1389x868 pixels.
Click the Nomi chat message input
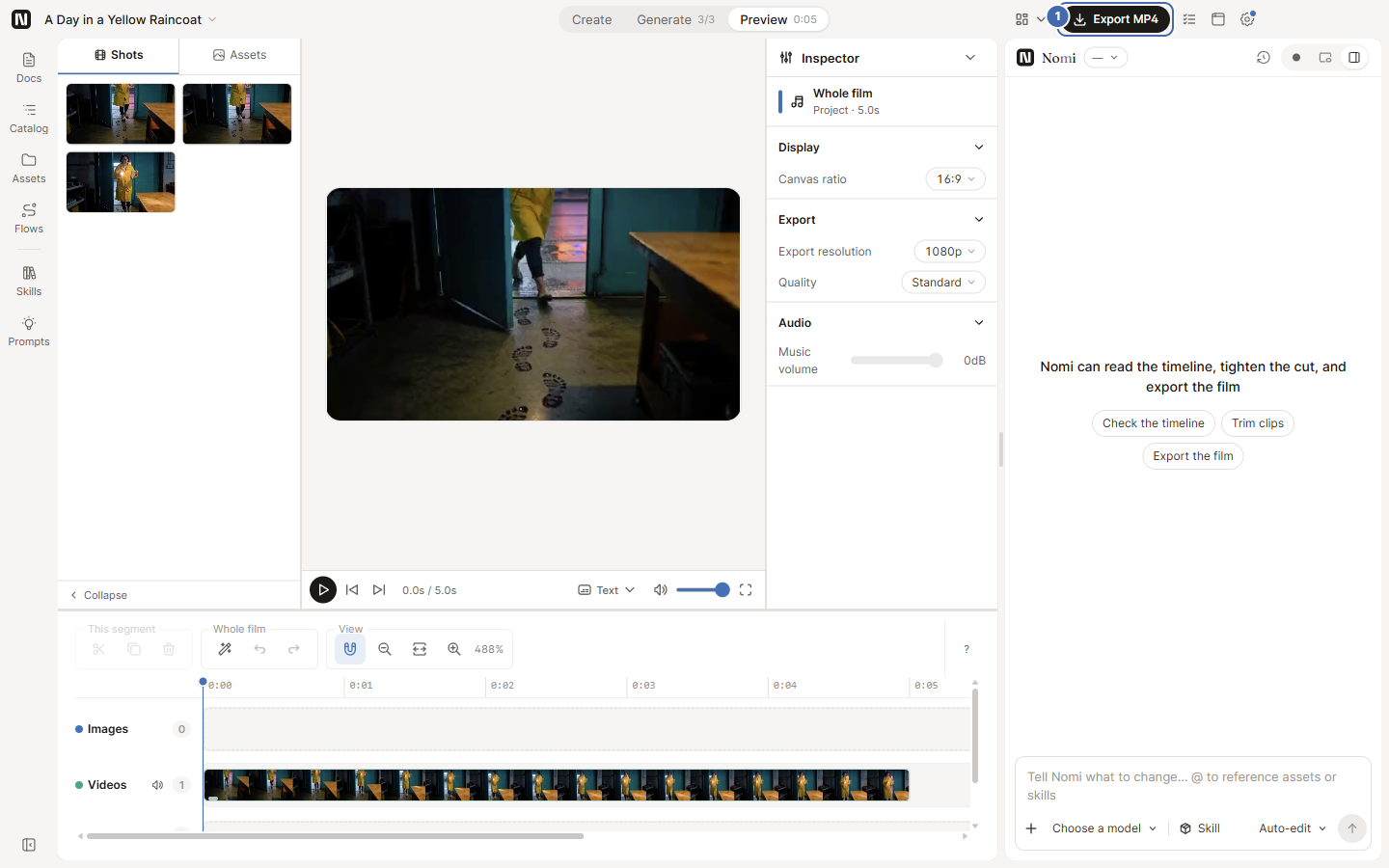1192,786
